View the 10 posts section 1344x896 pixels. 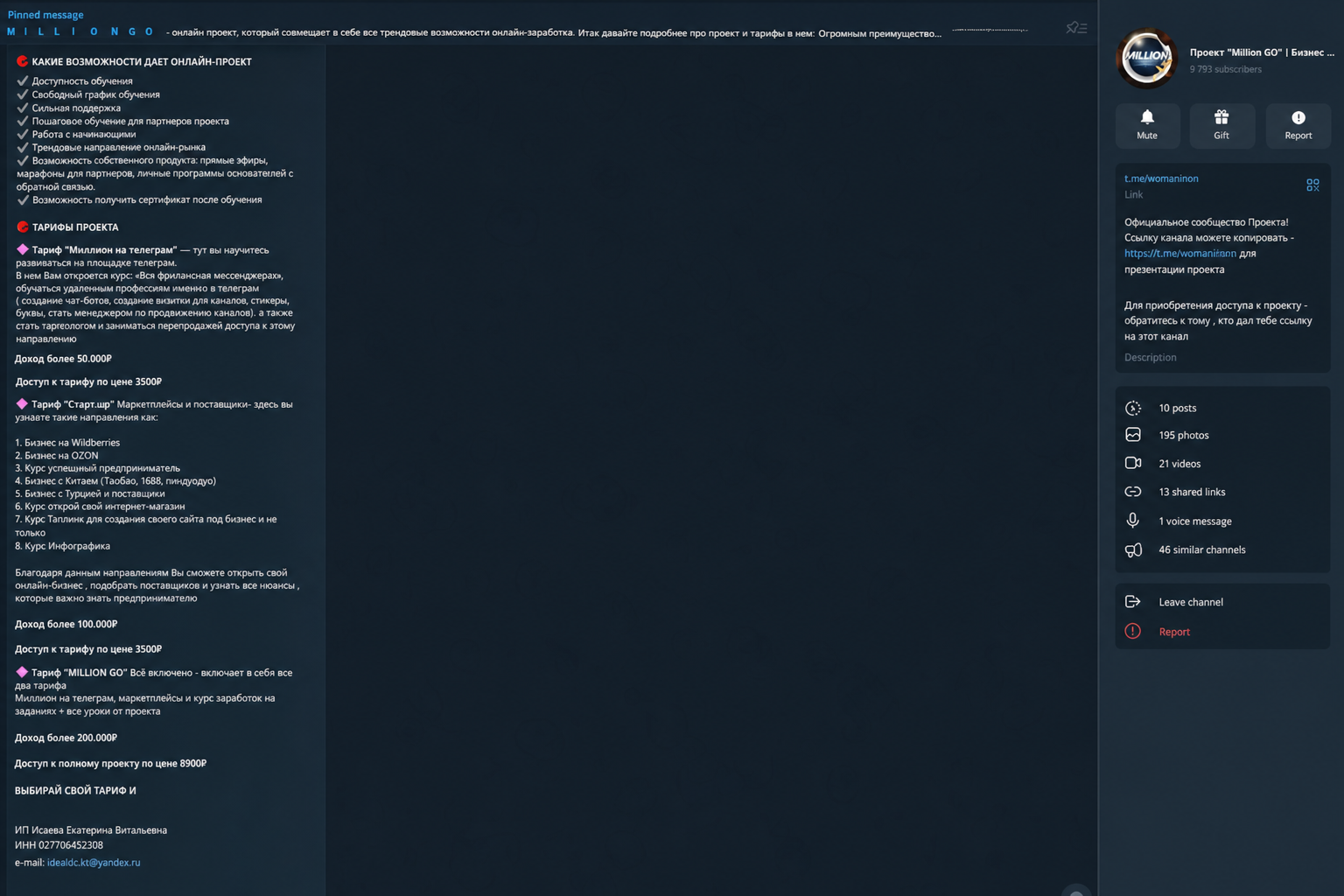[1222, 408]
